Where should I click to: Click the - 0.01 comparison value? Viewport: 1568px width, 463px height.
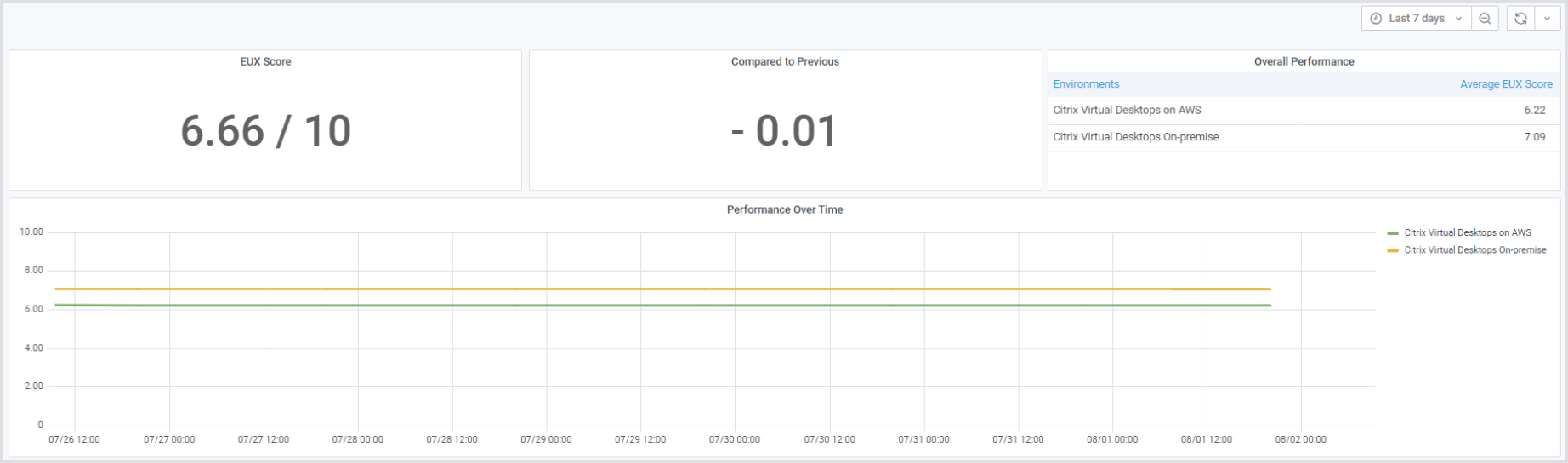click(x=785, y=130)
